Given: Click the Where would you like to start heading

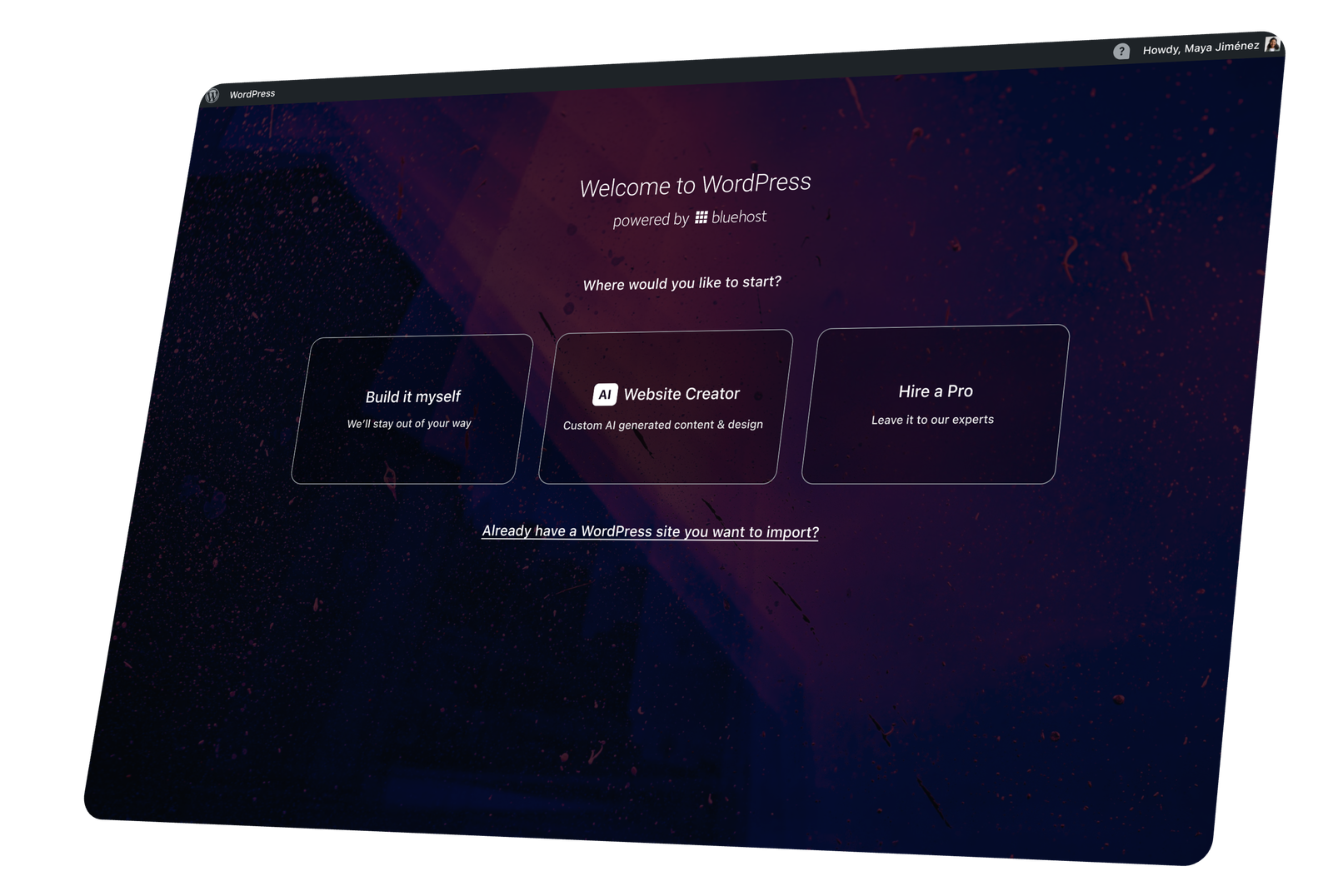Looking at the screenshot, I should [685, 282].
